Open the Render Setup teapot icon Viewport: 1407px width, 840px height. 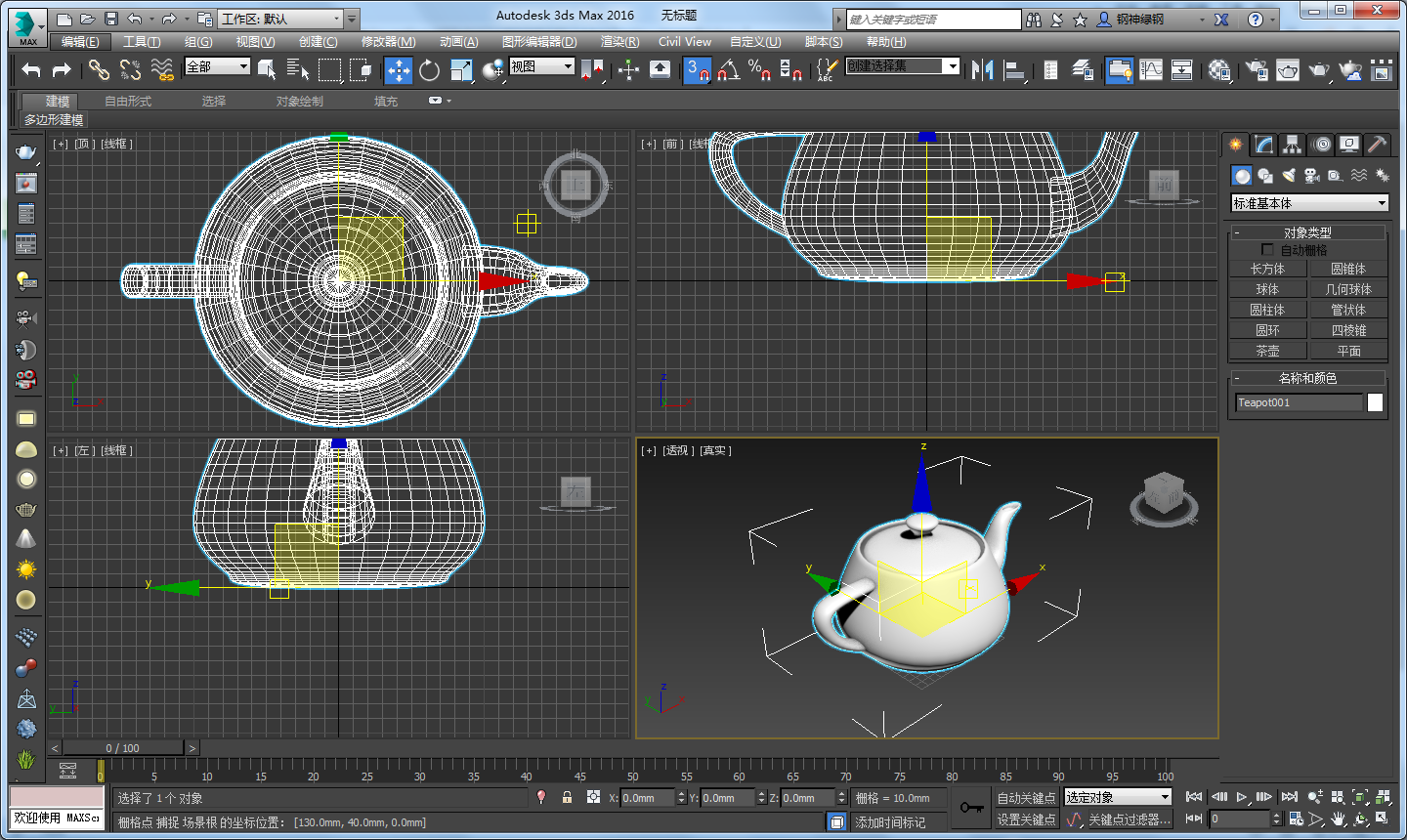(1257, 69)
